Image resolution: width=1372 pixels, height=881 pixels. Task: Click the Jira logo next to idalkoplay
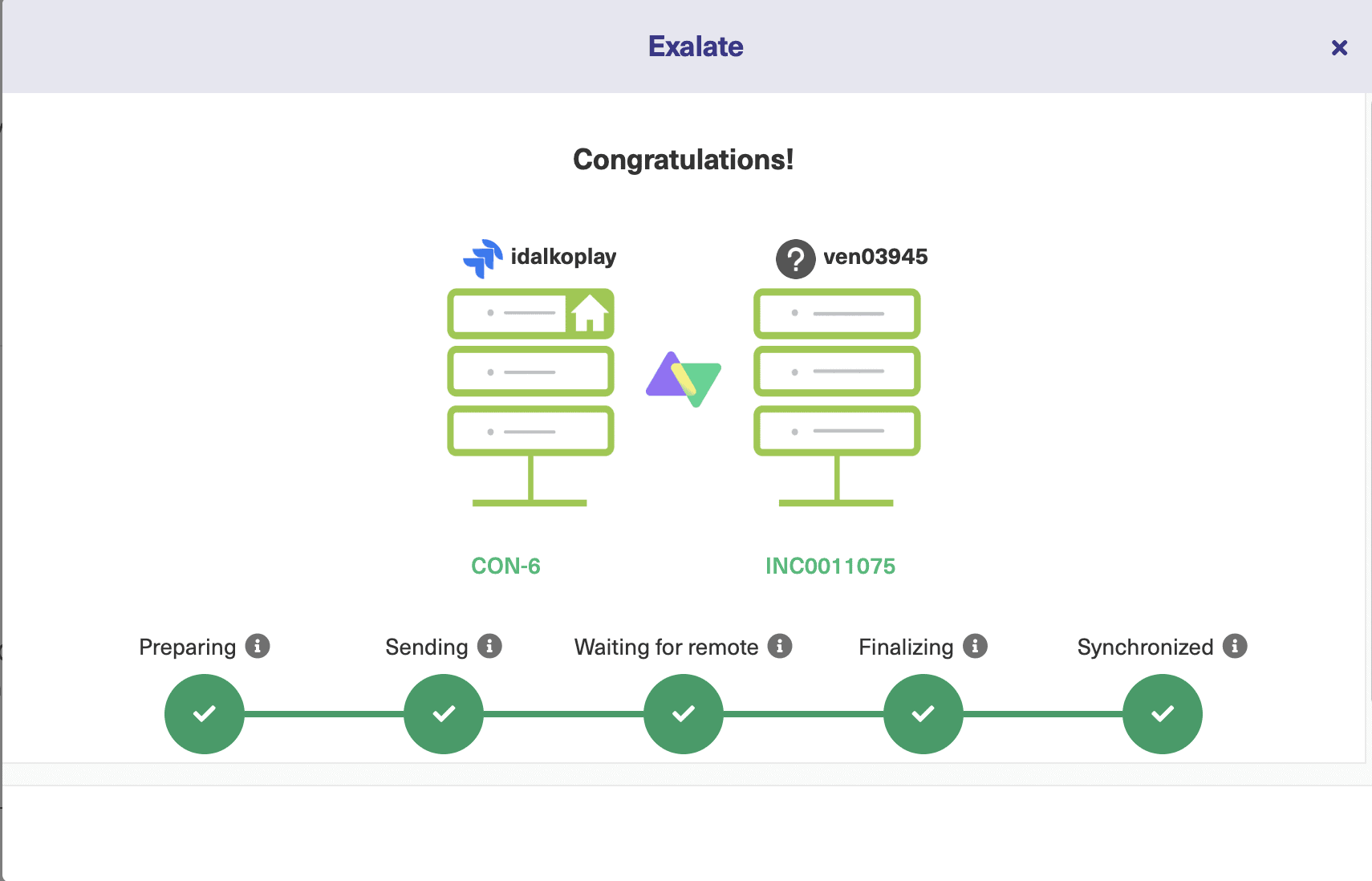click(x=481, y=257)
